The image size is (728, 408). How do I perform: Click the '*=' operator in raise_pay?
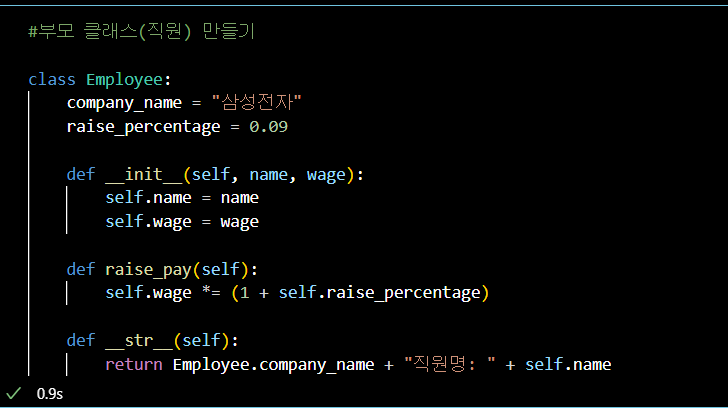[x=211, y=292]
